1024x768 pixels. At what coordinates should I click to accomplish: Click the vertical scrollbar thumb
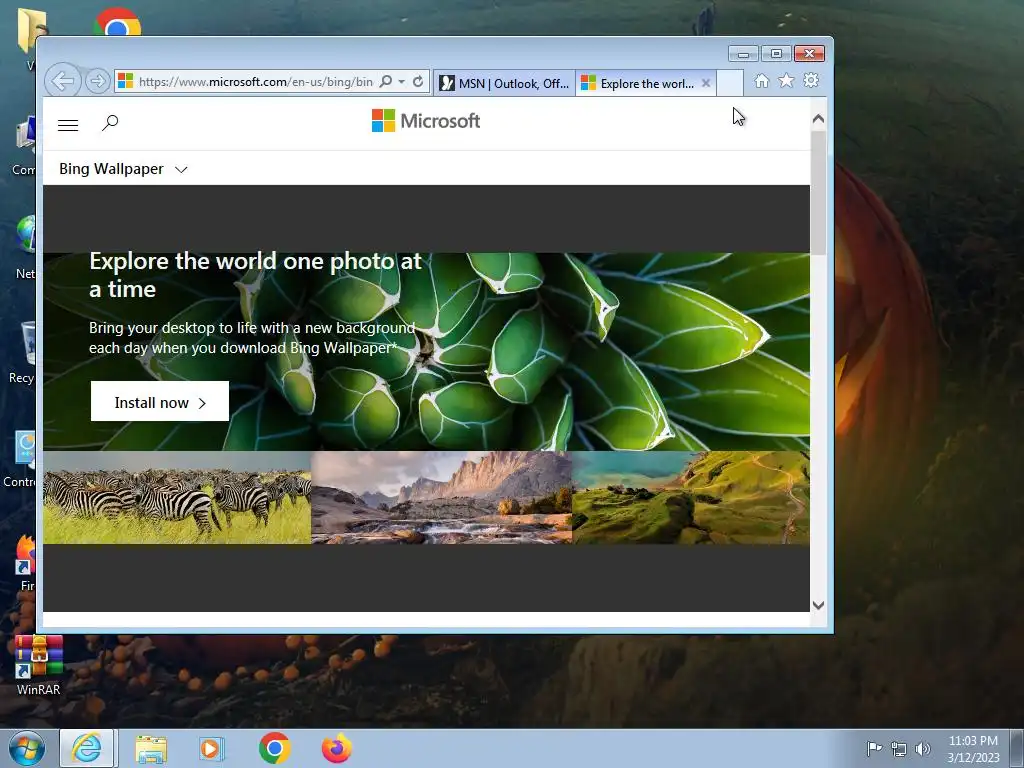point(818,193)
